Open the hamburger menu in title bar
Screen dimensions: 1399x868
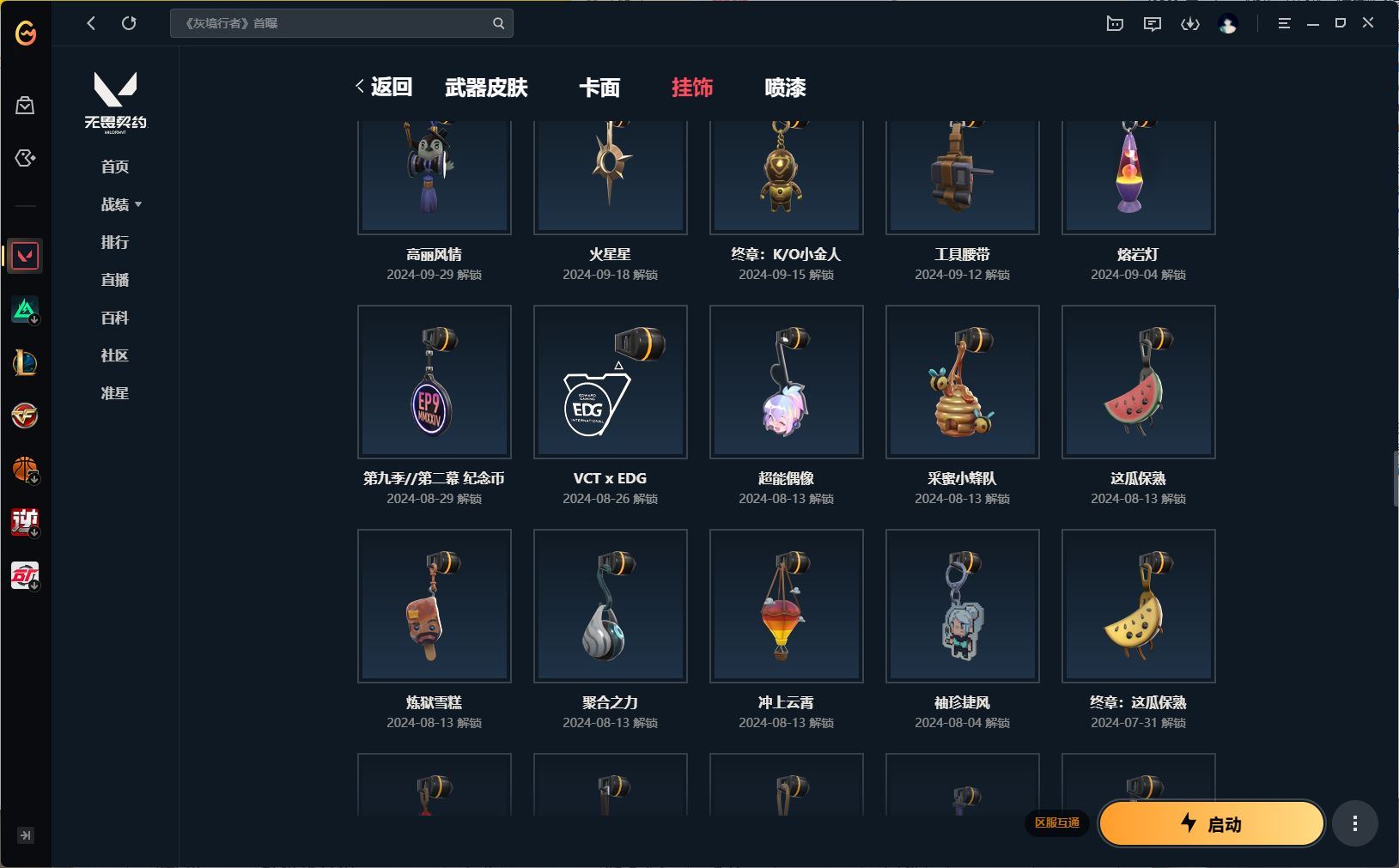[x=1284, y=23]
